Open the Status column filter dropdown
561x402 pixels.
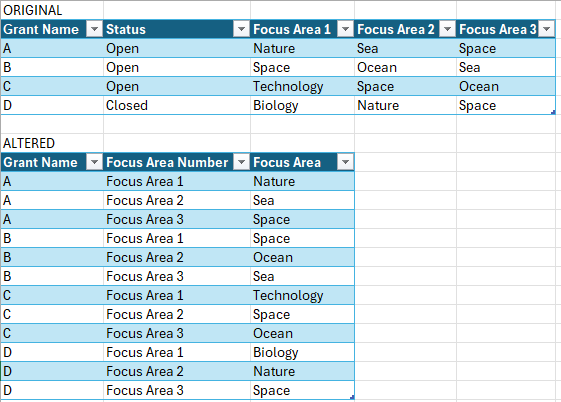[x=242, y=29]
